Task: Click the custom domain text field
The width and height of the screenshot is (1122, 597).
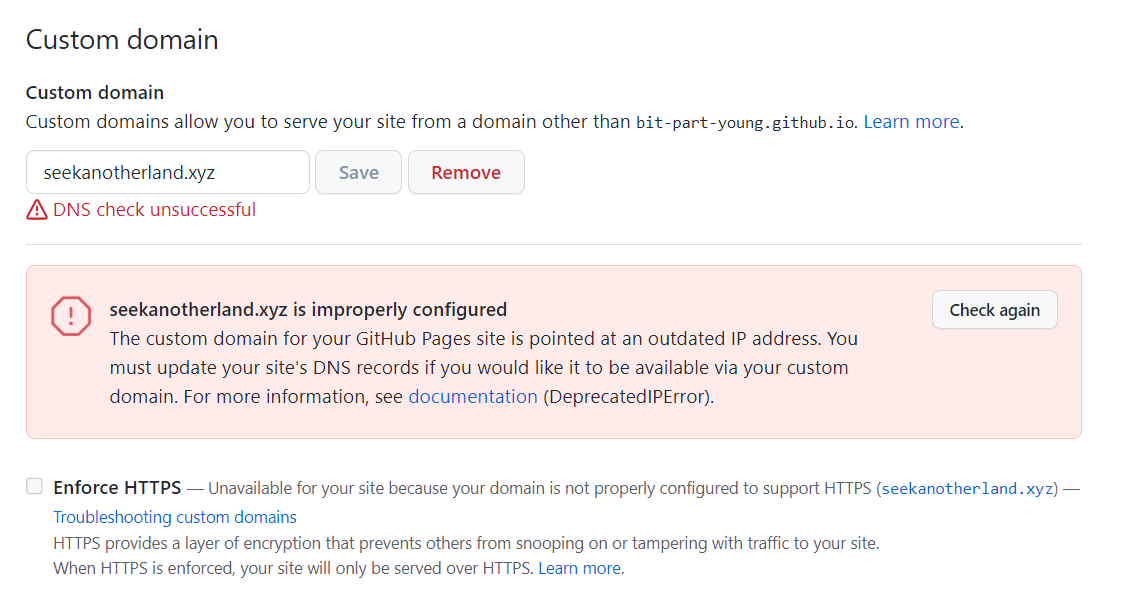Action: (x=167, y=172)
